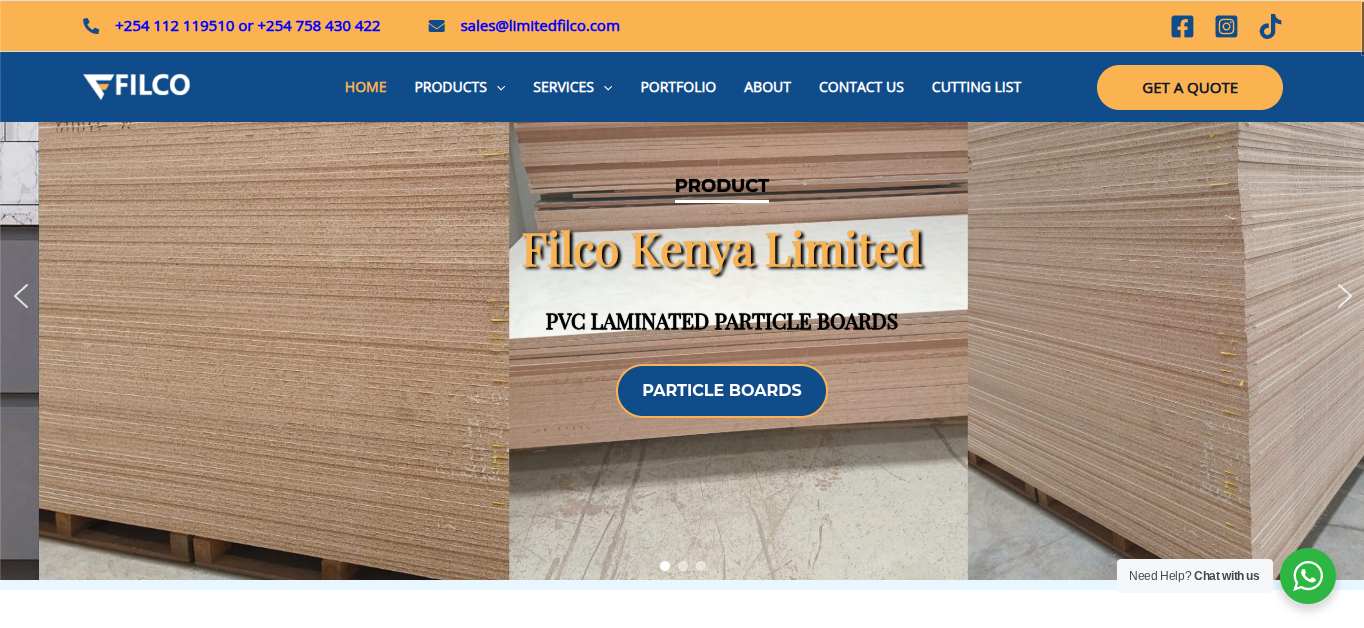Expand the Services dropdown menu
The image size is (1364, 628).
572,87
